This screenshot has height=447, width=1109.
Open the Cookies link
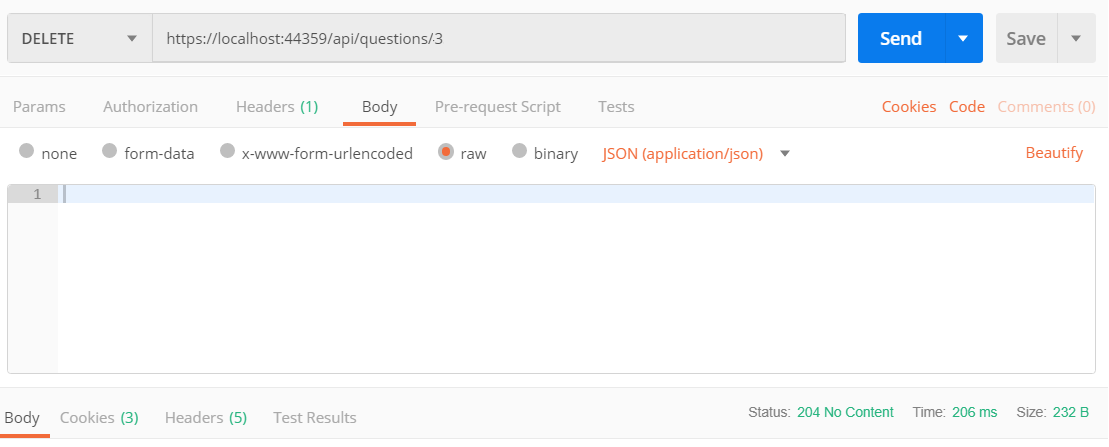point(908,107)
